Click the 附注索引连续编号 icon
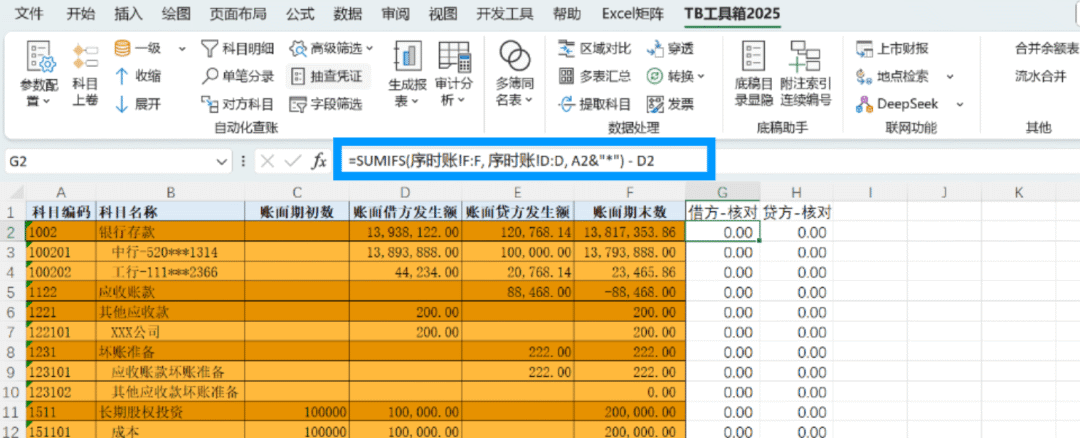Image resolution: width=1080 pixels, height=438 pixels. pyautogui.click(x=804, y=56)
